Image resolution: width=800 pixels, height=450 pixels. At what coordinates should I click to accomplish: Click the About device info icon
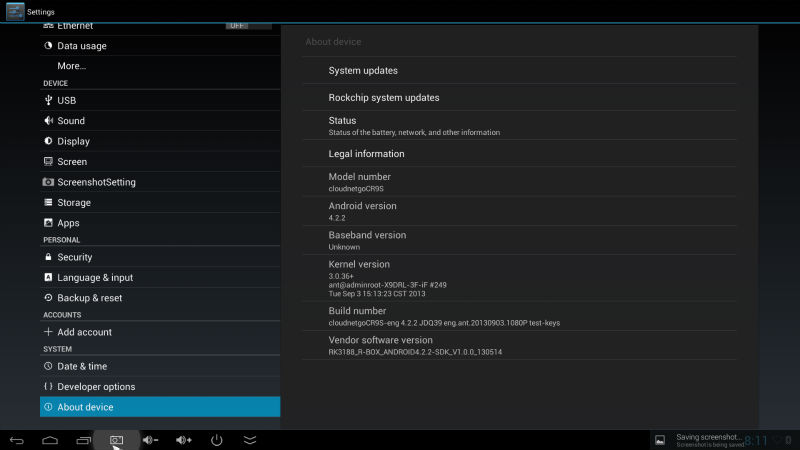[x=48, y=407]
